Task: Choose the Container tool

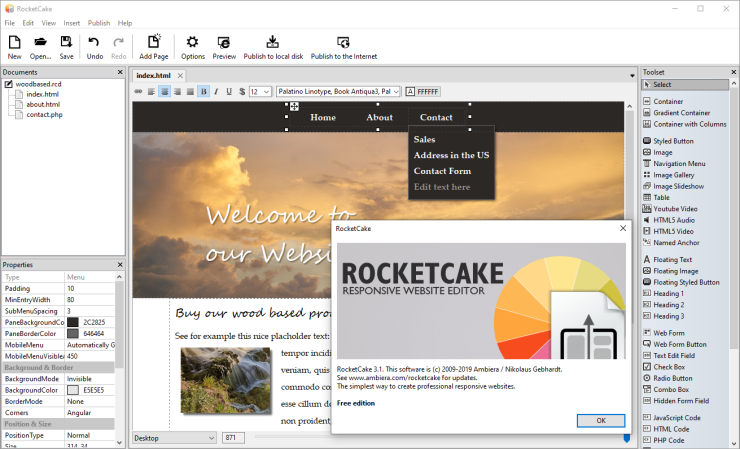Action: coord(668,102)
